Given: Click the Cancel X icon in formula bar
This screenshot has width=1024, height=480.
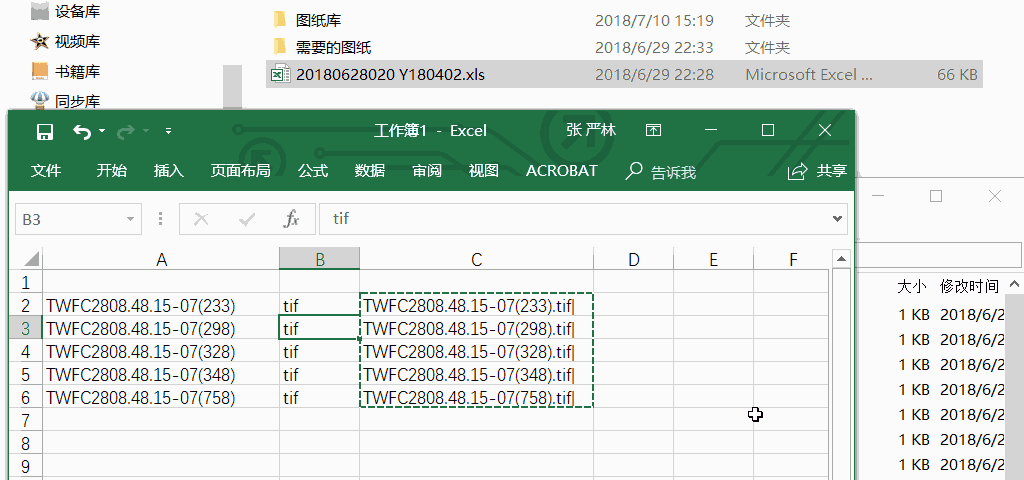Looking at the screenshot, I should (201, 219).
